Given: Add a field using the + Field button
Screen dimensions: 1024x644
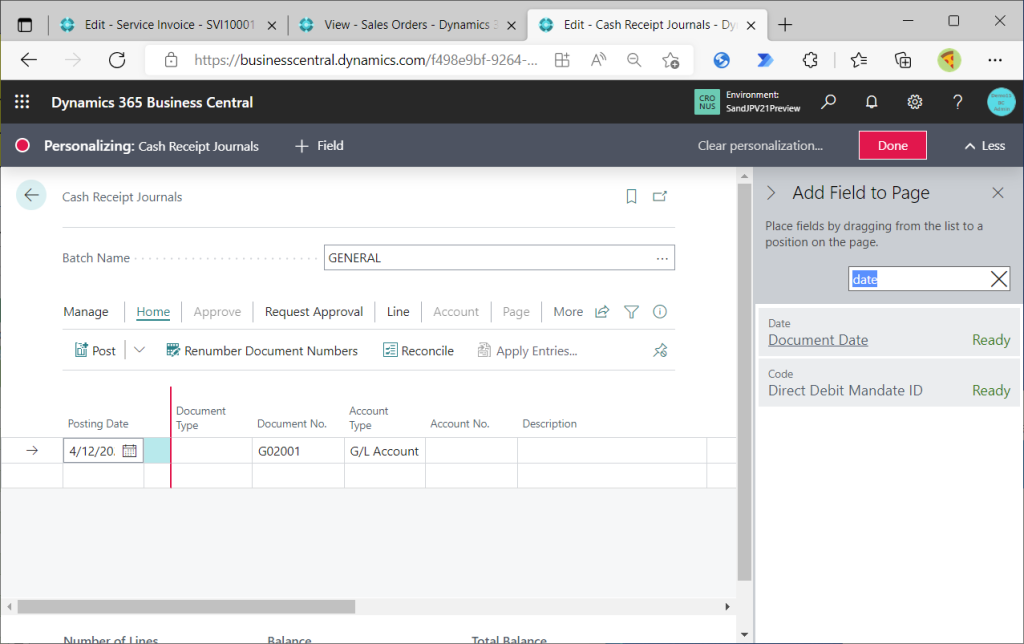Looking at the screenshot, I should (319, 146).
